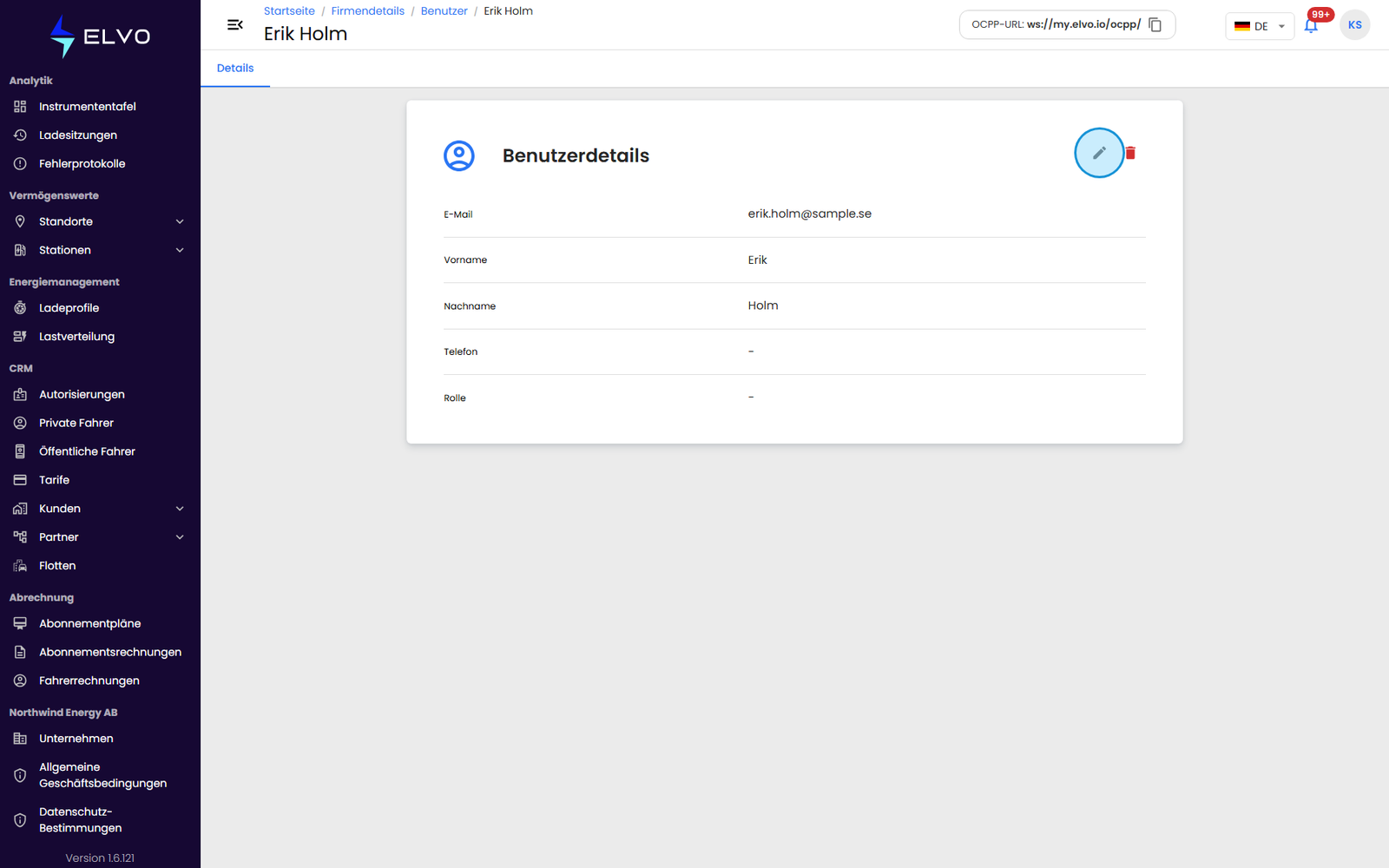This screenshot has height=868, width=1389.
Task: Open the KS user avatar menu
Action: point(1354,25)
